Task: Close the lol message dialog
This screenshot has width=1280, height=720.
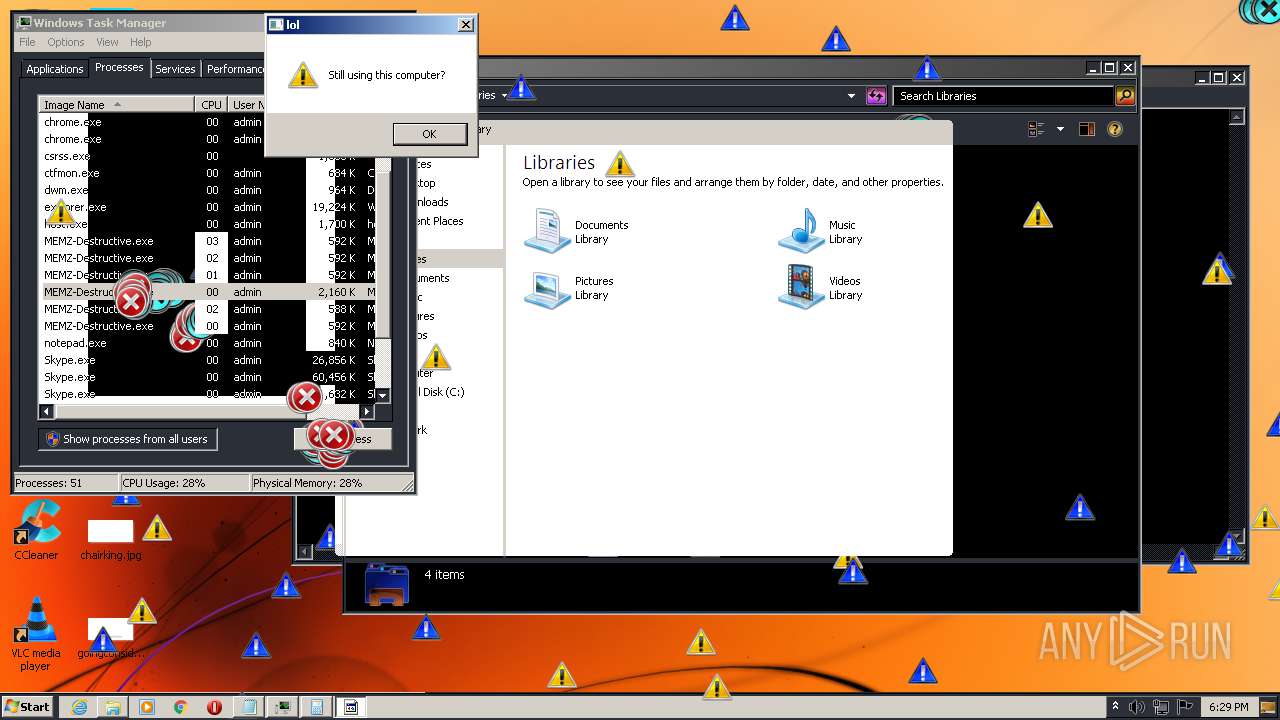Action: [x=465, y=25]
